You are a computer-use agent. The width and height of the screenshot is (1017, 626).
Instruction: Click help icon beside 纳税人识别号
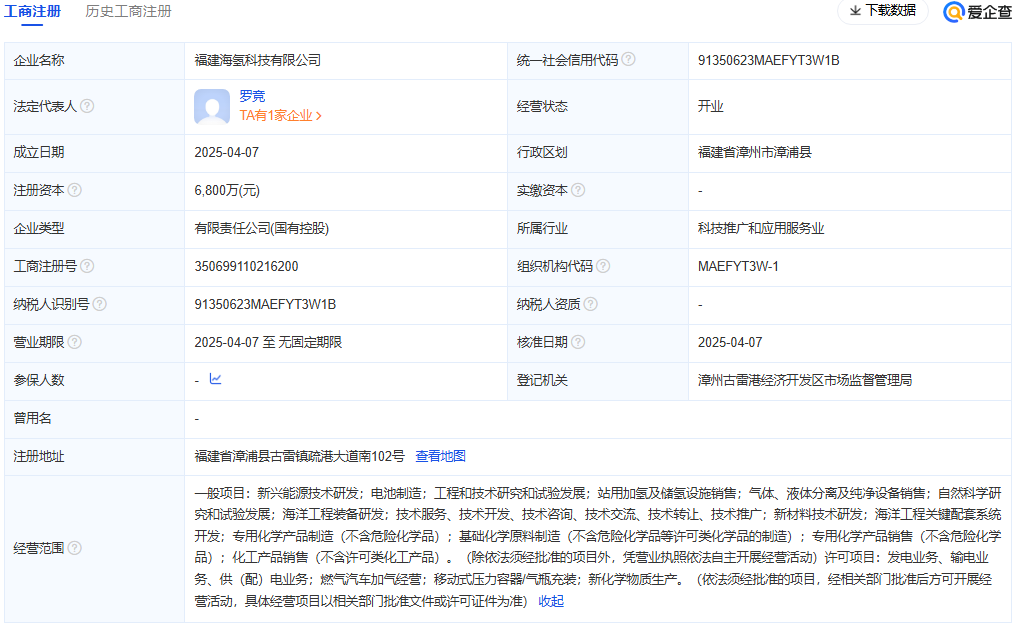pos(99,304)
